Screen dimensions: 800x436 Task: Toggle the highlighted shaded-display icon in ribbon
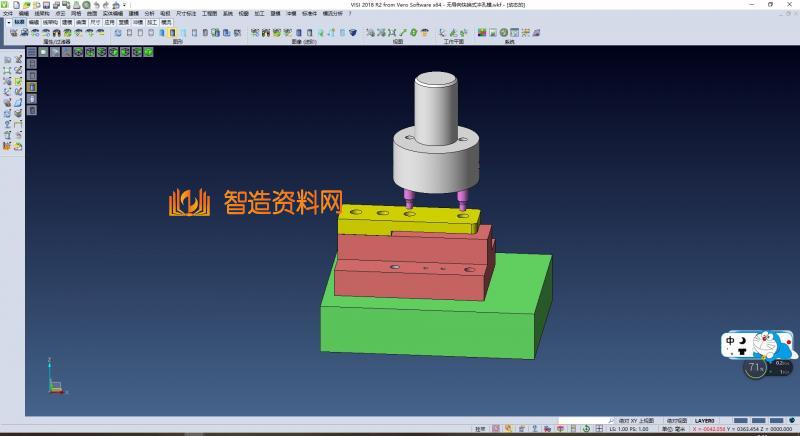pos(172,33)
